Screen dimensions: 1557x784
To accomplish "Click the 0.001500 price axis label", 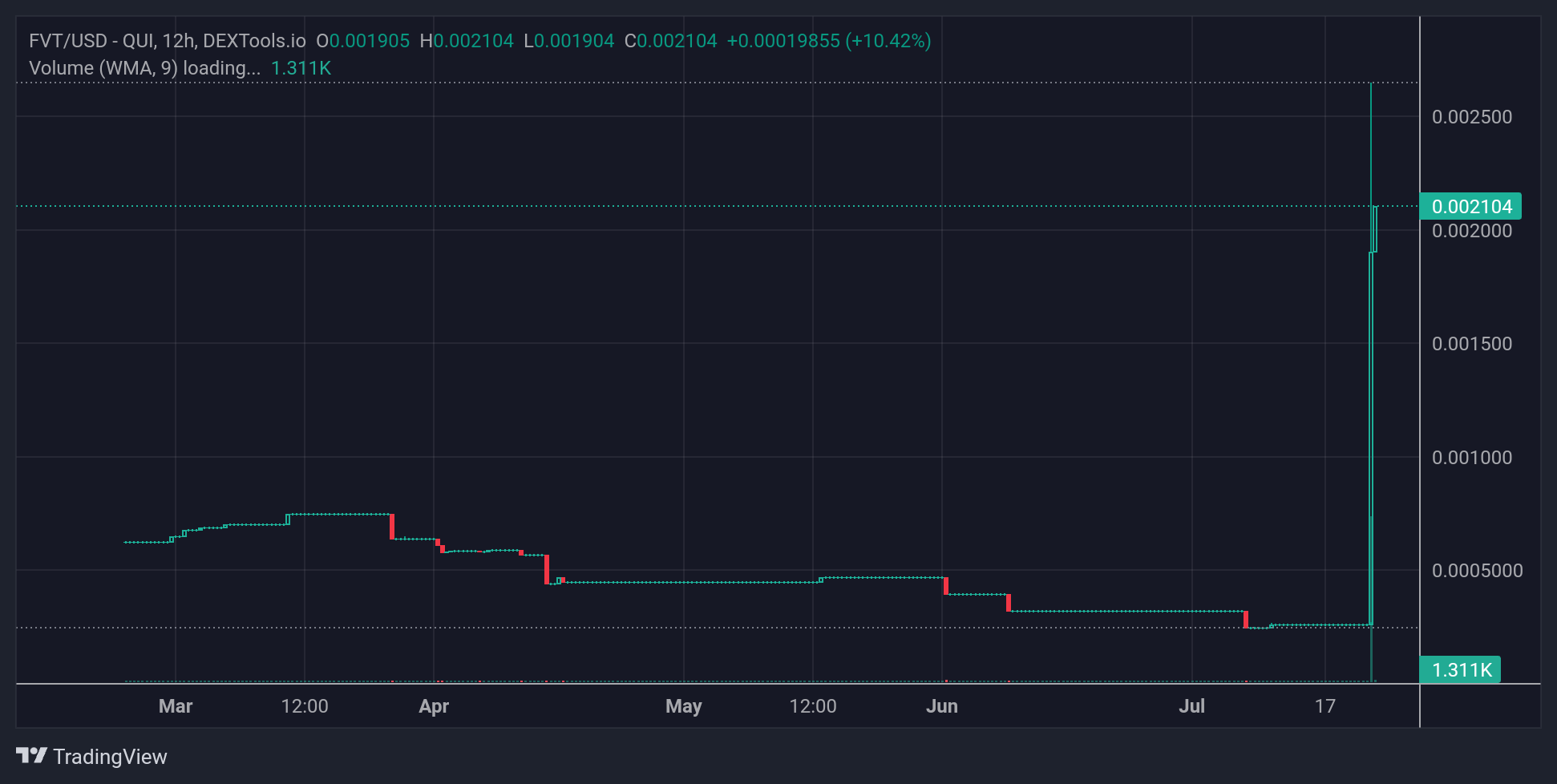I will pos(1472,344).
